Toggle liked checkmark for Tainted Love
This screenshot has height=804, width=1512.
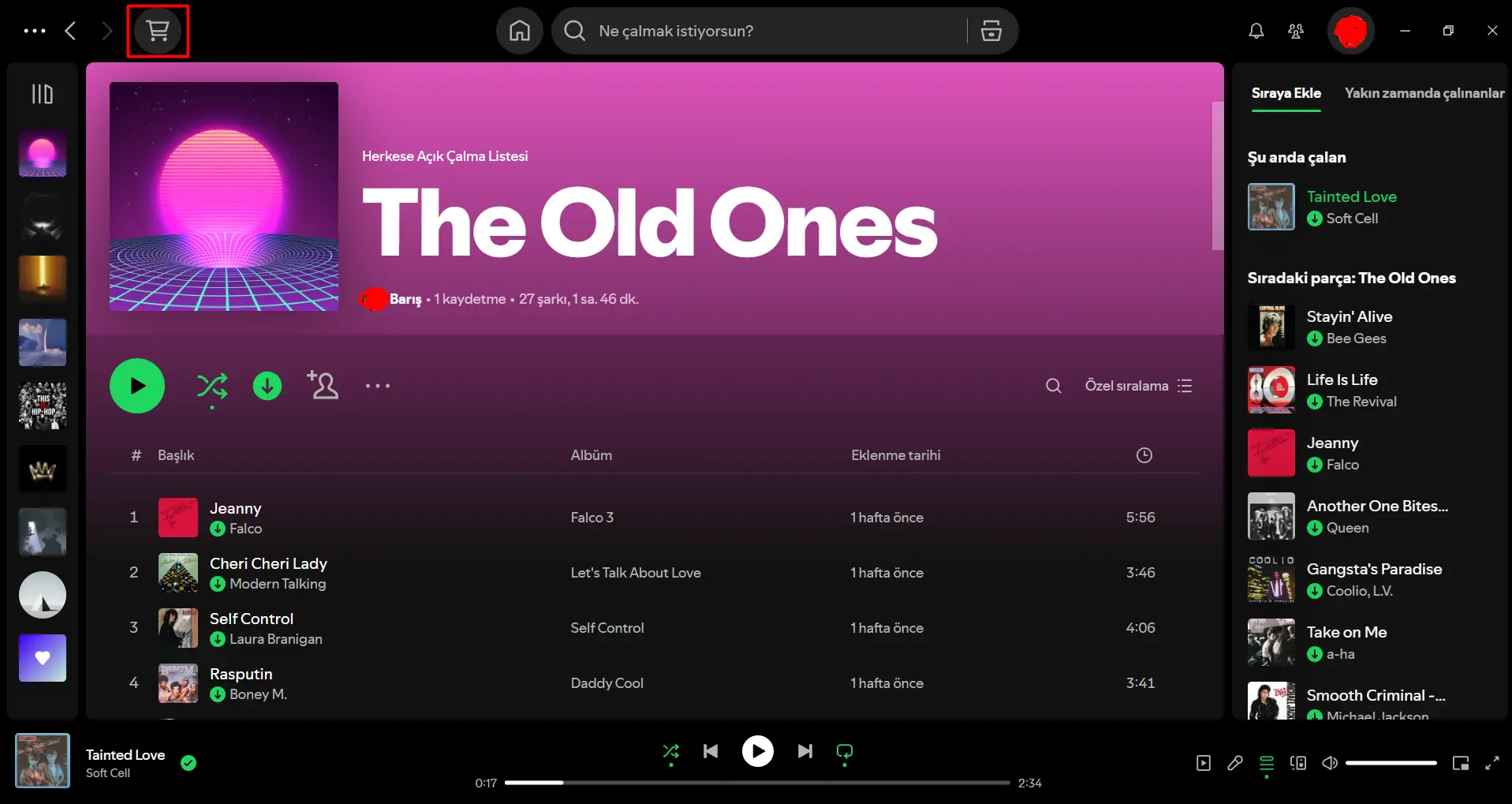tap(189, 763)
